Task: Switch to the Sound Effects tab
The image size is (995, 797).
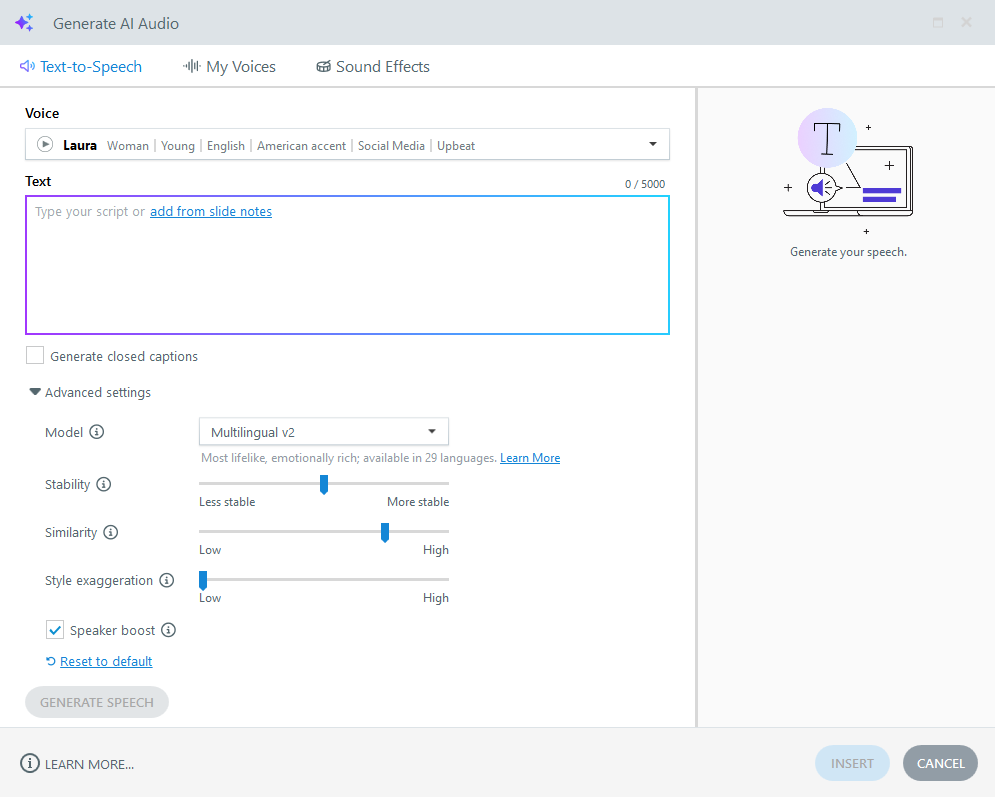Action: (372, 67)
